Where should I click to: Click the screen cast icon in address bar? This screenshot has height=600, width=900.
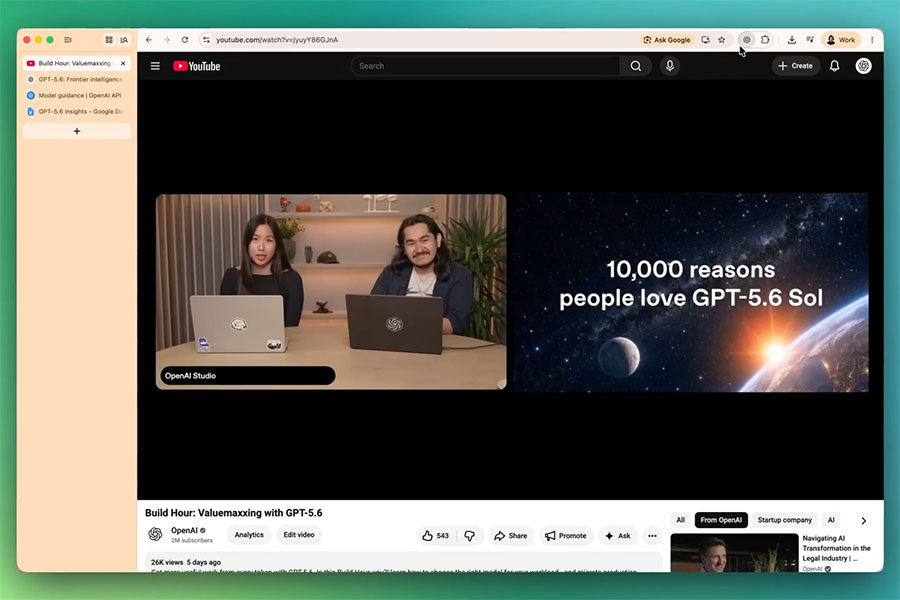(x=705, y=40)
